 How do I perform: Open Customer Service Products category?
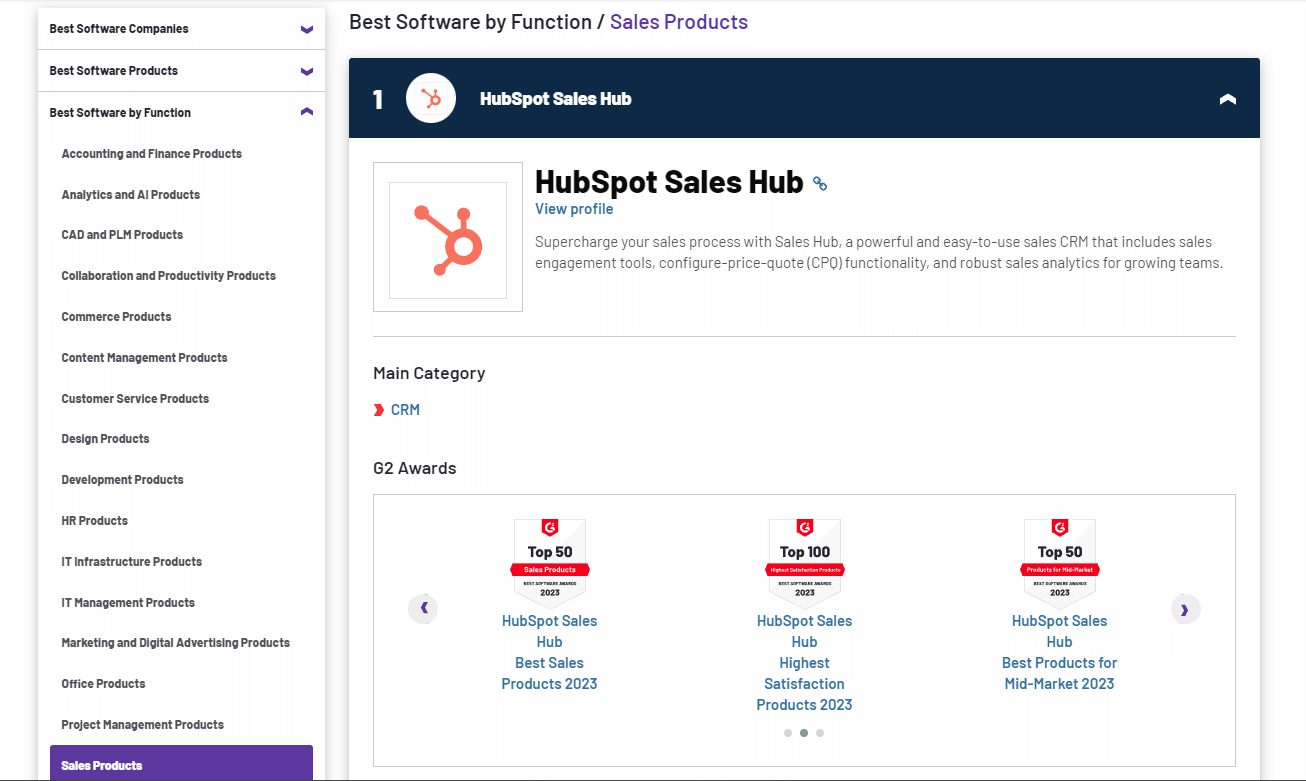pyautogui.click(x=135, y=399)
